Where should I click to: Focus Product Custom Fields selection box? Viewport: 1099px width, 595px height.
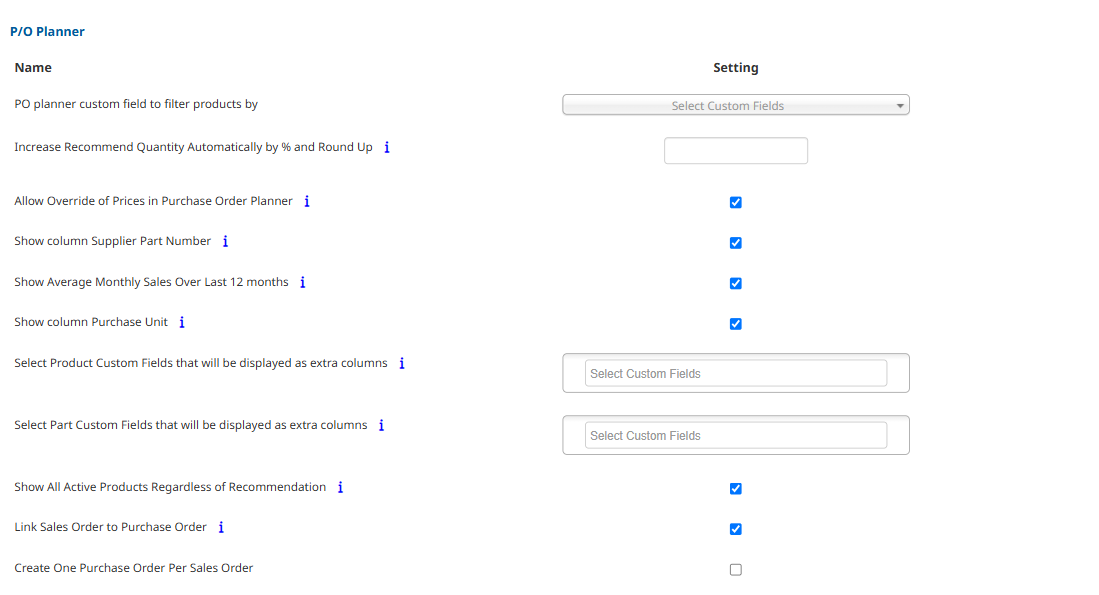click(x=735, y=374)
